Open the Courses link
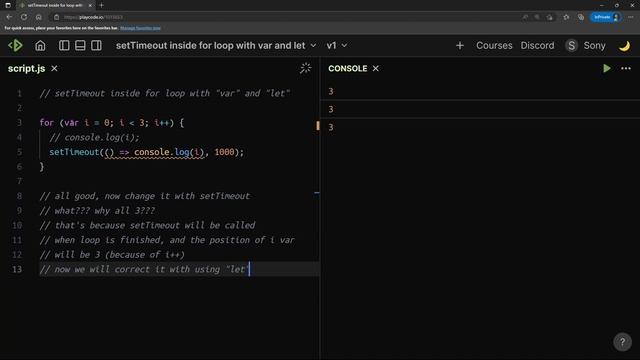640x360 pixels. tap(494, 45)
